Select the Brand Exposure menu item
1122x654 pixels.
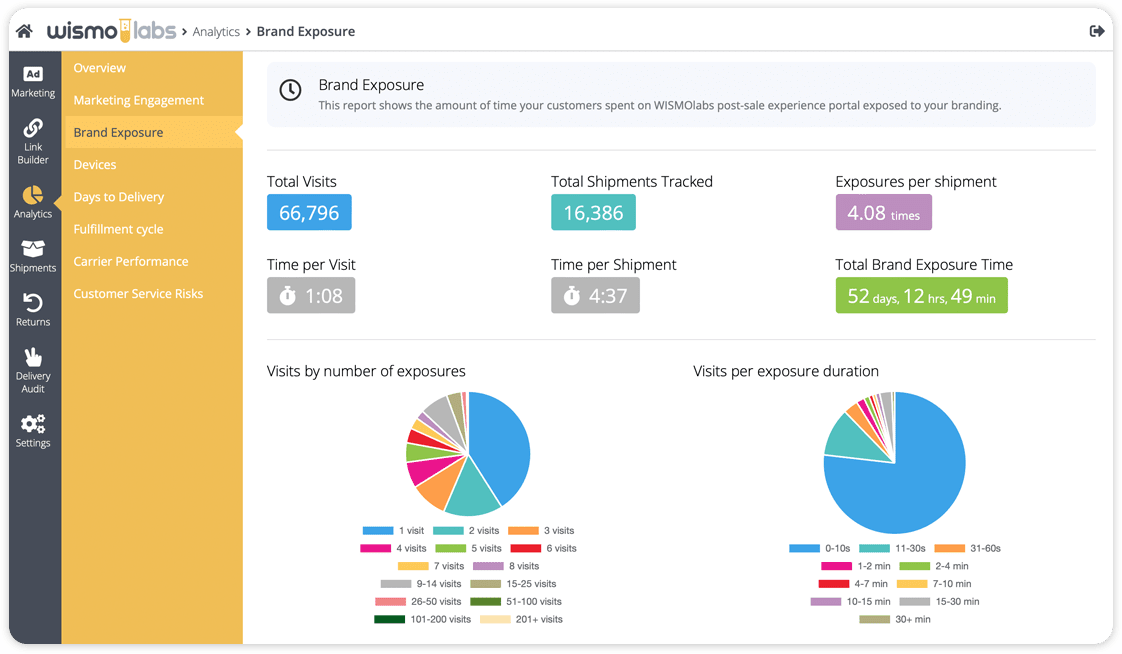click(153, 132)
